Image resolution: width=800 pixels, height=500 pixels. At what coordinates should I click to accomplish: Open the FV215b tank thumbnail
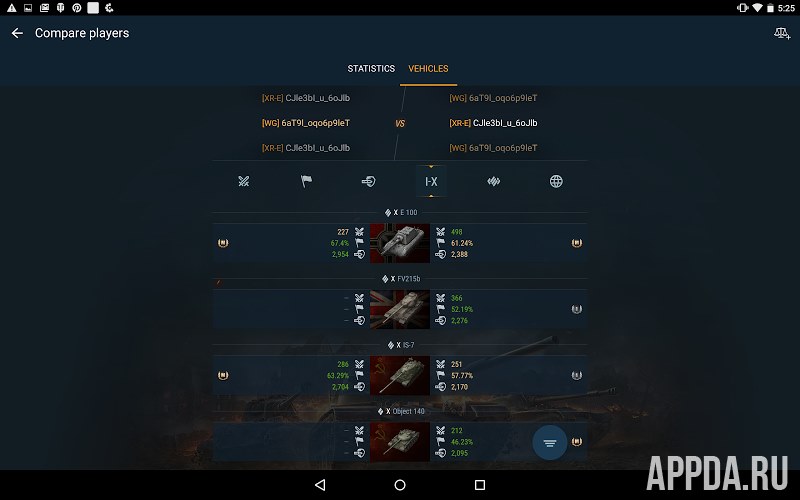(399, 310)
